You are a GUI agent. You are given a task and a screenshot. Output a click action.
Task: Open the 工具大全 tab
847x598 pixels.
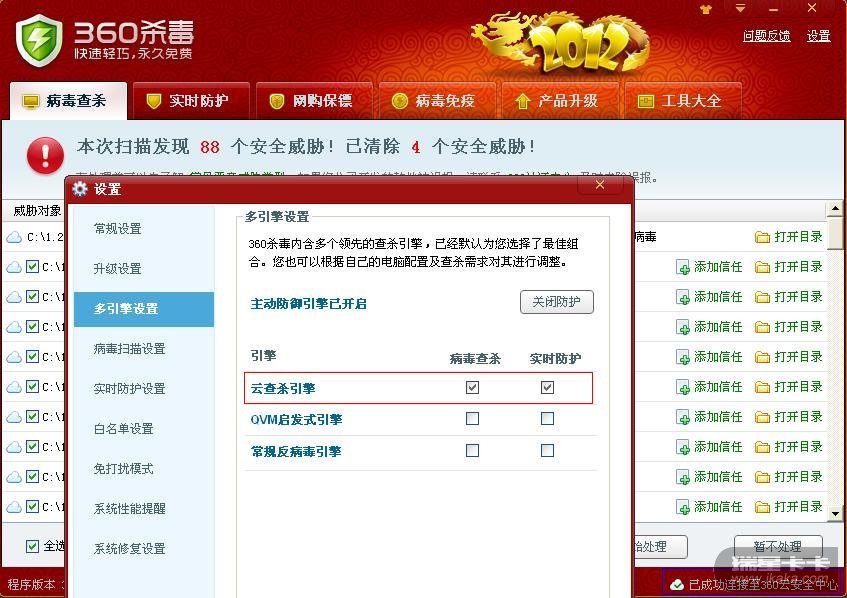coord(683,101)
